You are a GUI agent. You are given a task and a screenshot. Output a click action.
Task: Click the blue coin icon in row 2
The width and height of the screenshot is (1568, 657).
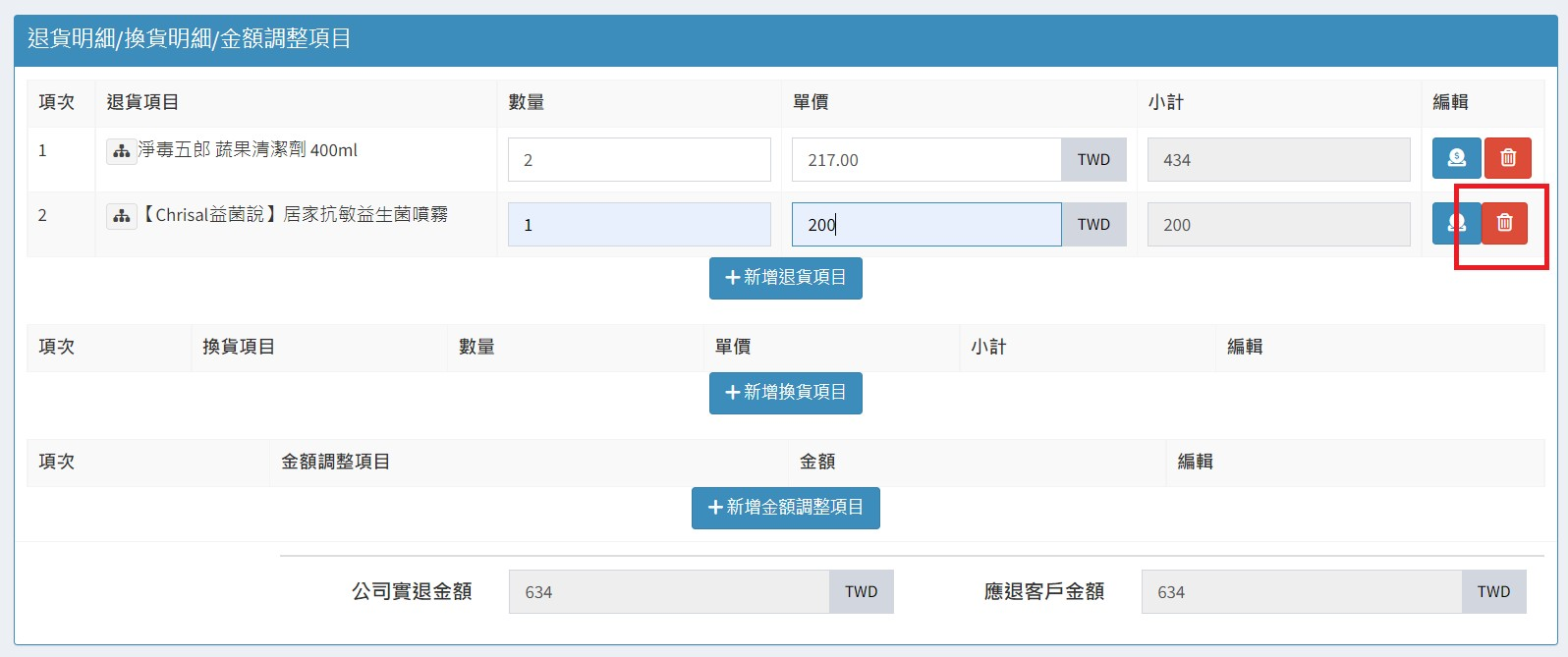tap(1456, 223)
